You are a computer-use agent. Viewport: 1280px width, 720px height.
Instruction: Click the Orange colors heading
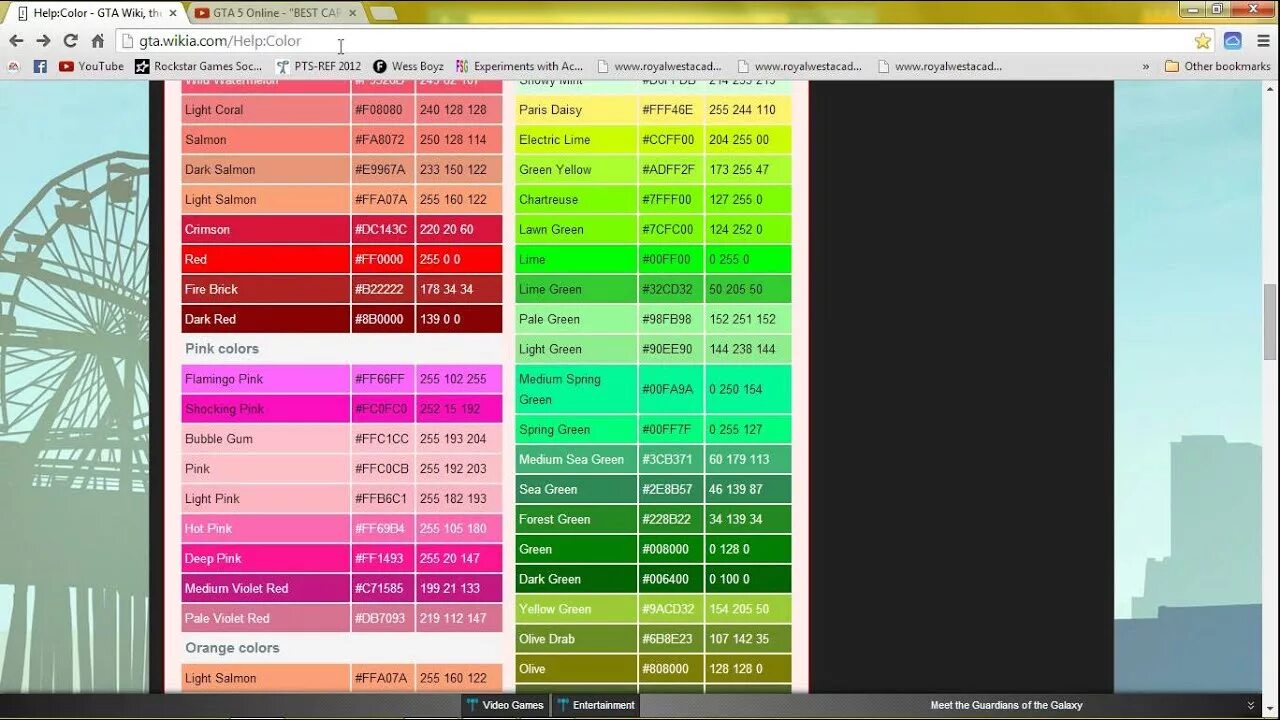[x=232, y=647]
